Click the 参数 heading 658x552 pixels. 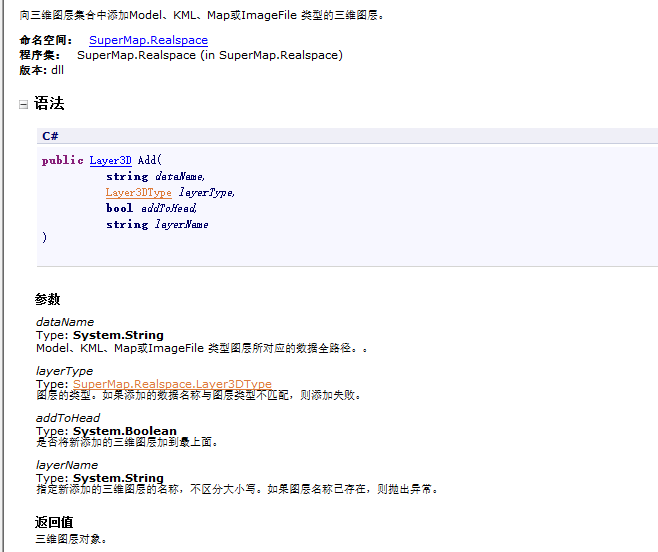coord(47,299)
